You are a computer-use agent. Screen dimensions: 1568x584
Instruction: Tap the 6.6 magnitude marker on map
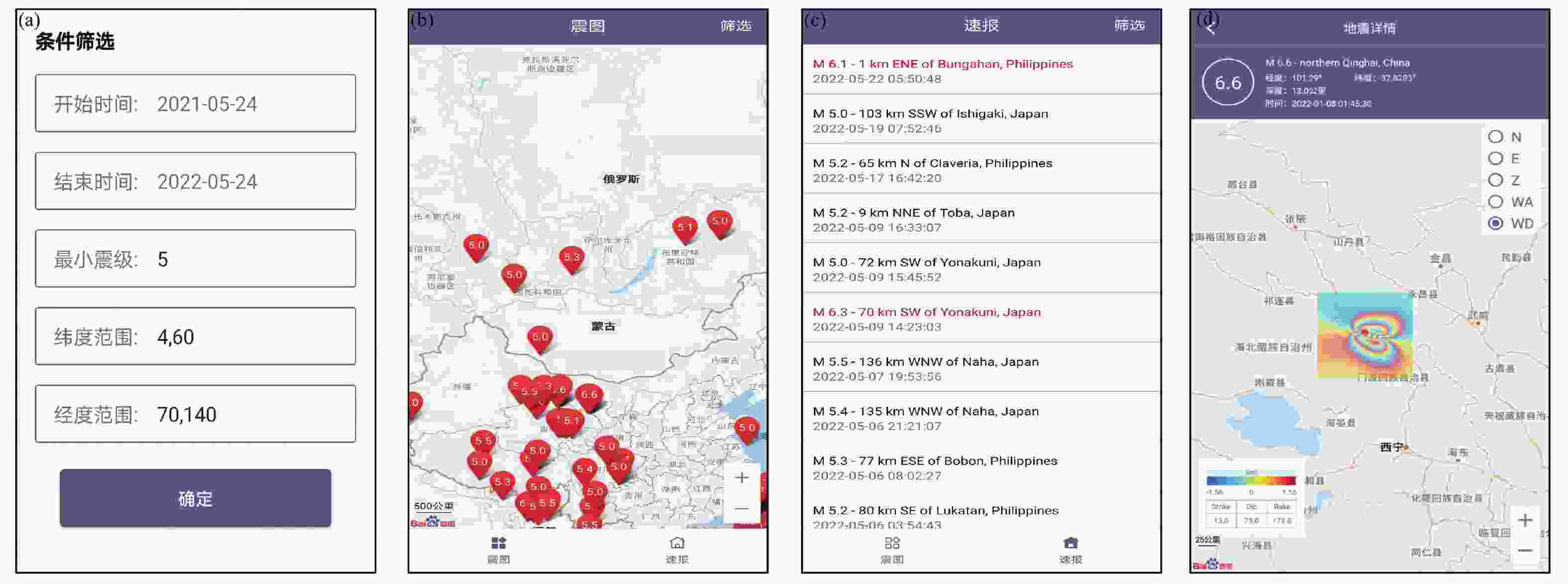(x=588, y=397)
